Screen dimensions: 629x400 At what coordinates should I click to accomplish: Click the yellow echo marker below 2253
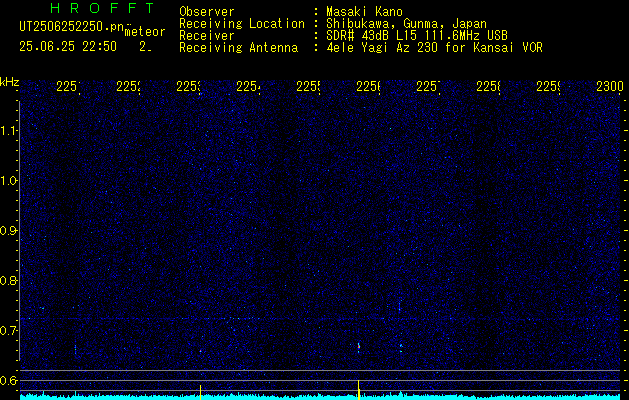coord(200,392)
